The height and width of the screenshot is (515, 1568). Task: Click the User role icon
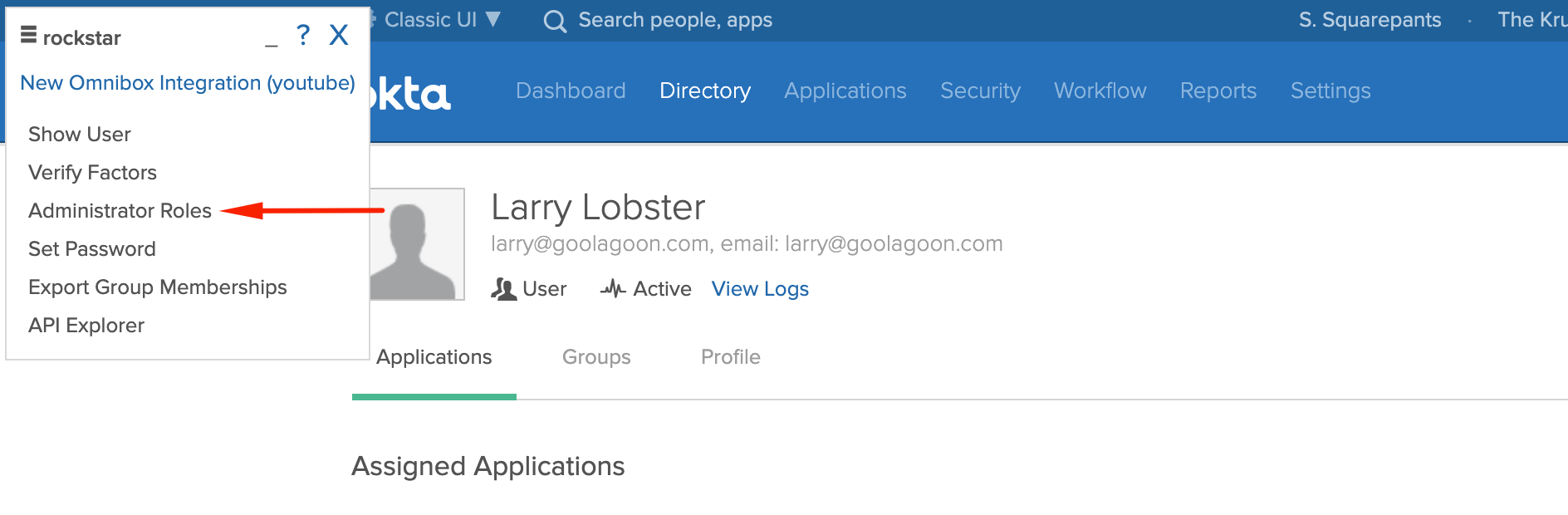coord(503,289)
